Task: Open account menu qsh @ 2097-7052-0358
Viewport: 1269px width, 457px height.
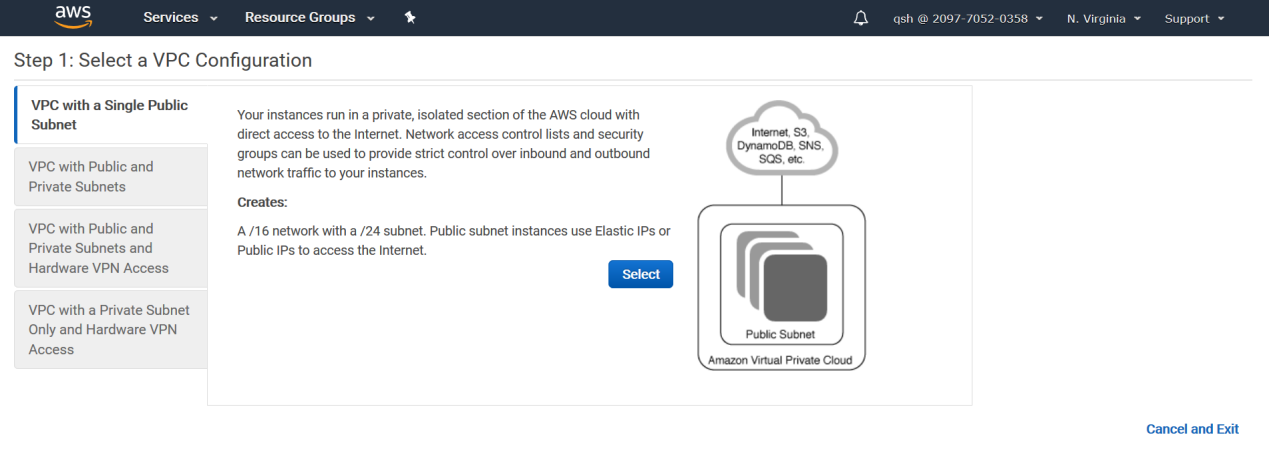Action: coord(968,18)
